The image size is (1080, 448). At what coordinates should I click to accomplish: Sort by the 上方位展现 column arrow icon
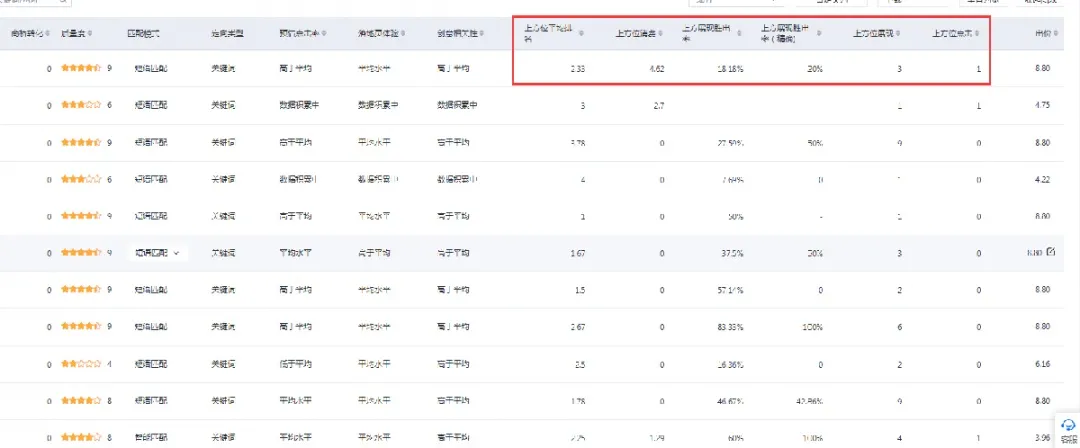(898, 33)
